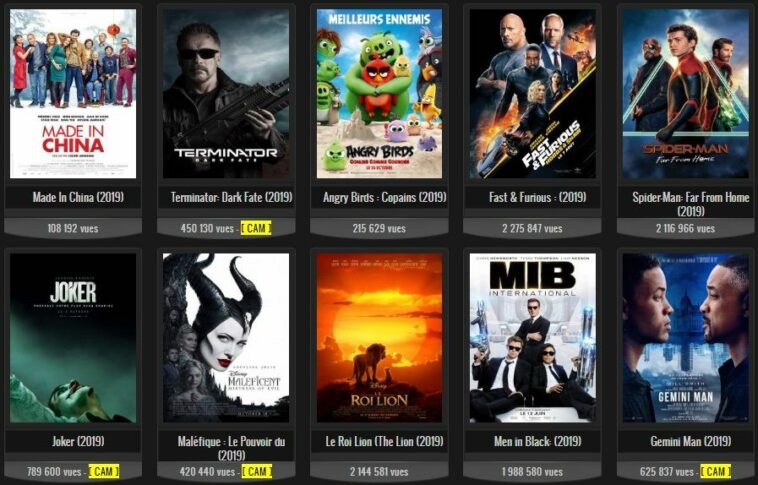
Task: Click the Angry Birds : Copains (2019) title
Action: (384, 197)
